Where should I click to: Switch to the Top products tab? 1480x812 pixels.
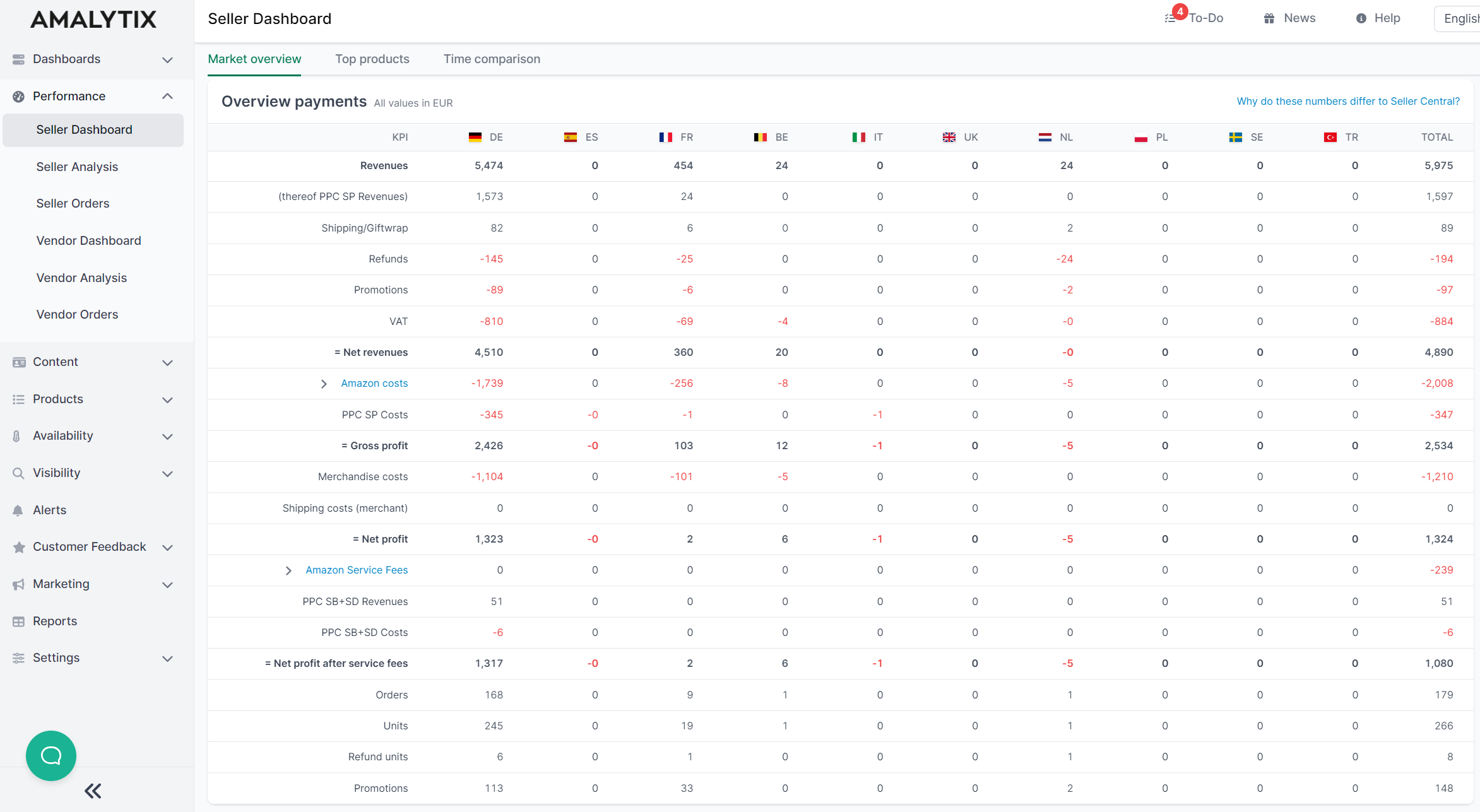point(372,59)
